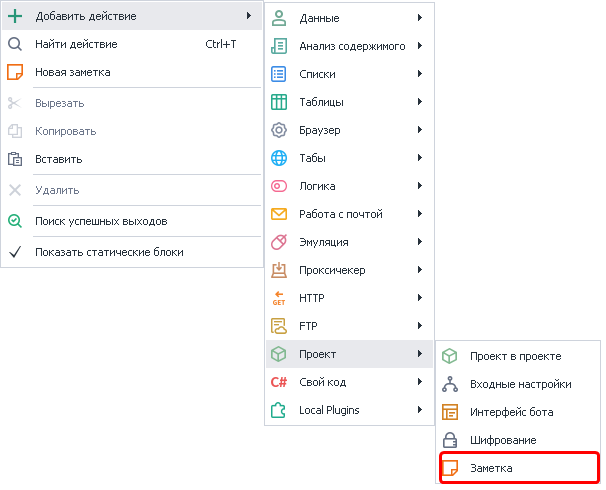
Task: Choose Входные настройки in the Проект submenu
Action: click(520, 384)
